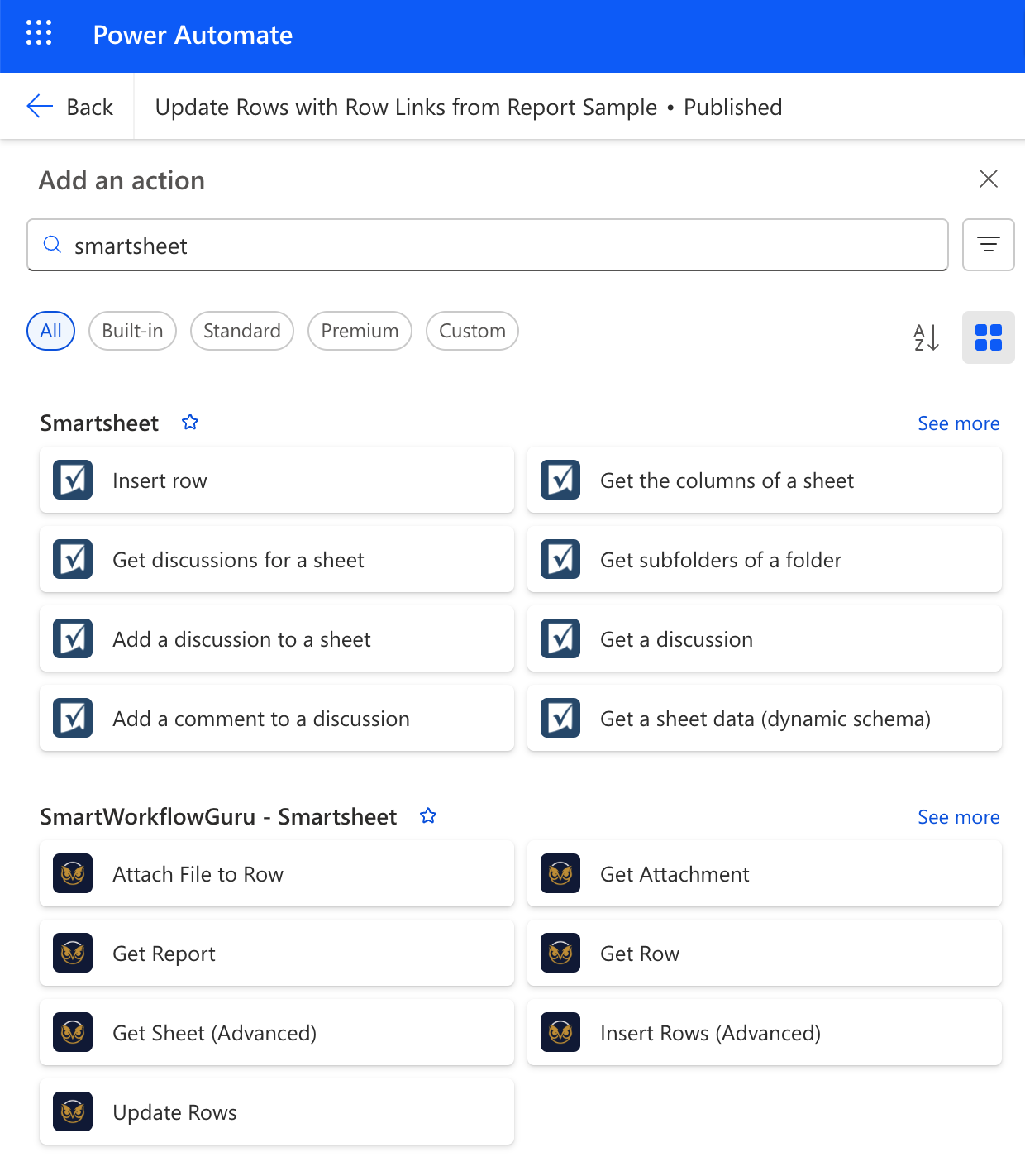Click the Get Report owl icon

(73, 953)
